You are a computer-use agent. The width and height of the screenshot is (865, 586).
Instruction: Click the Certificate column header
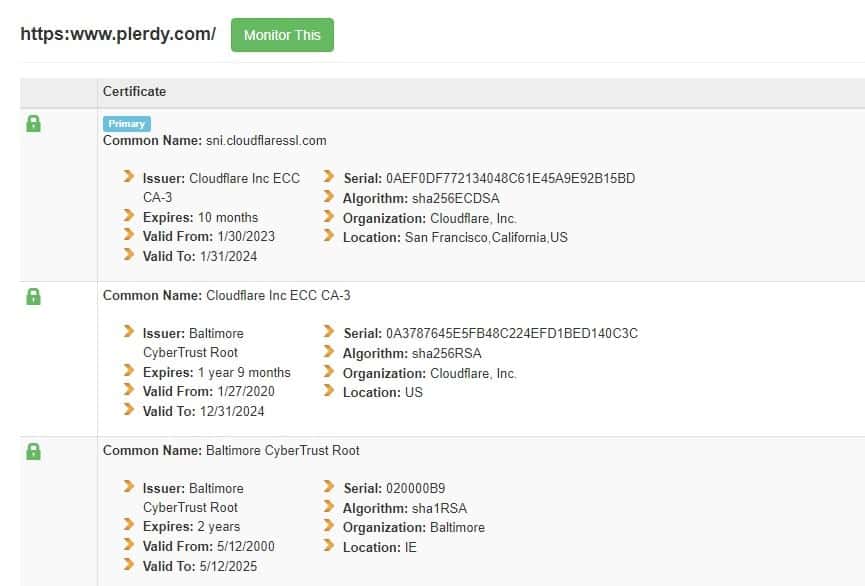point(134,92)
